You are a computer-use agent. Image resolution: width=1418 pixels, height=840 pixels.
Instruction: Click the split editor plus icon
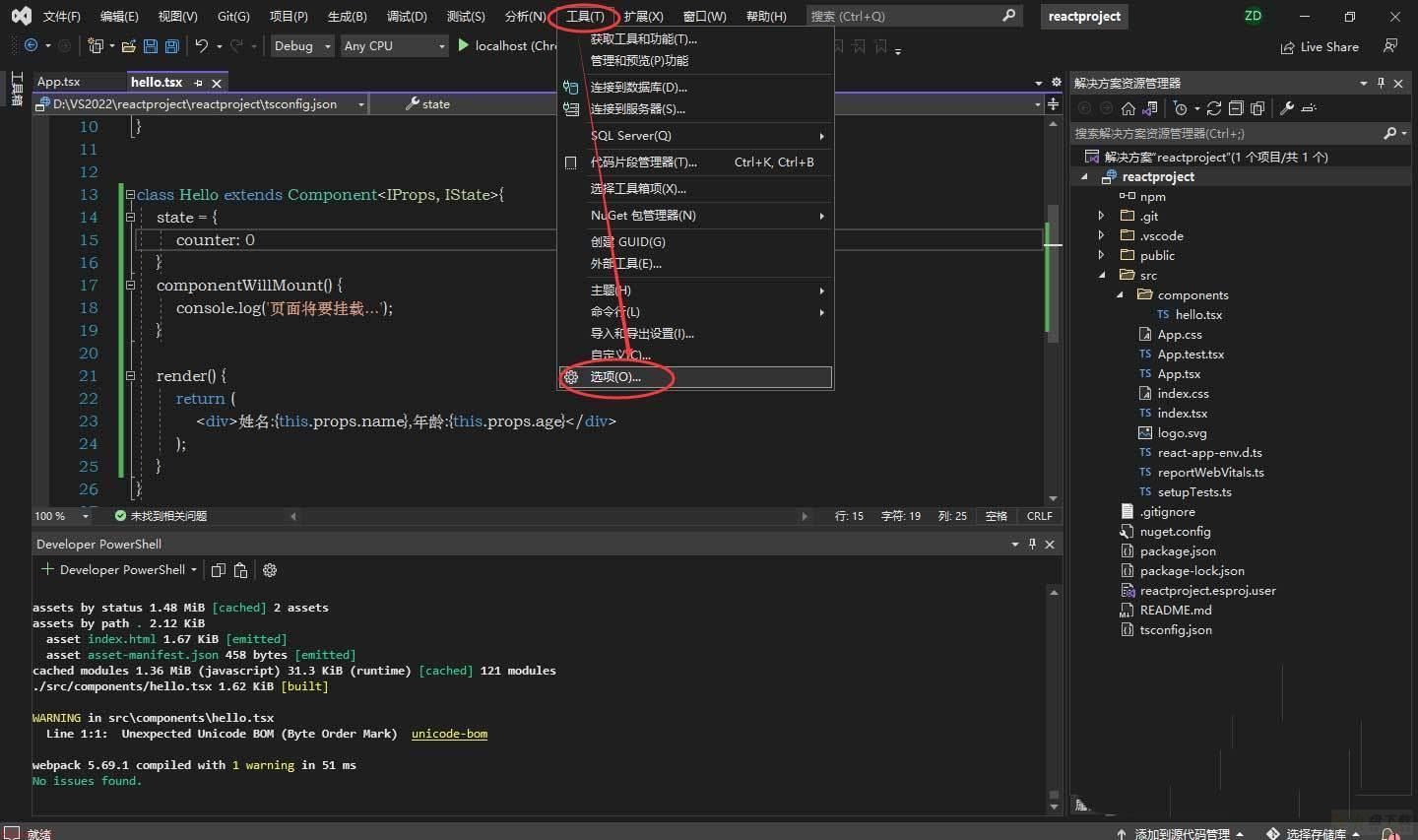1054,103
